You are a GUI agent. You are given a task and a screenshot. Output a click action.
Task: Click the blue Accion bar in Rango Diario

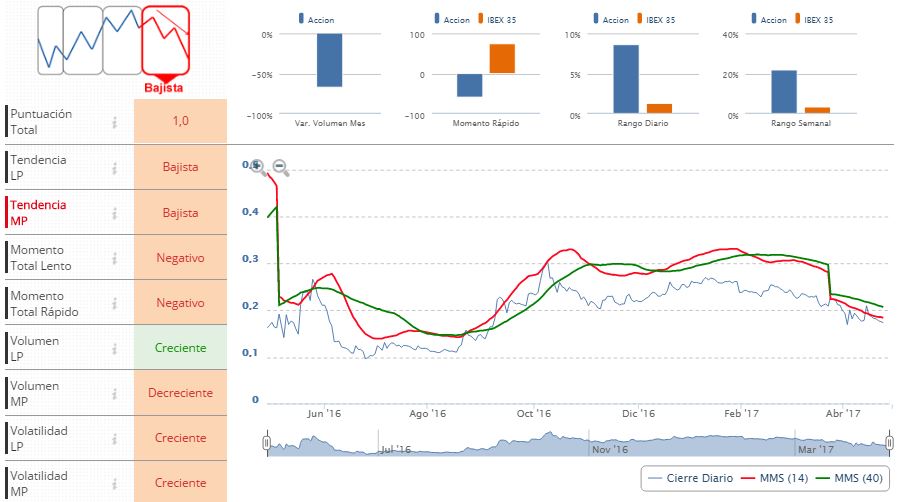click(x=626, y=79)
